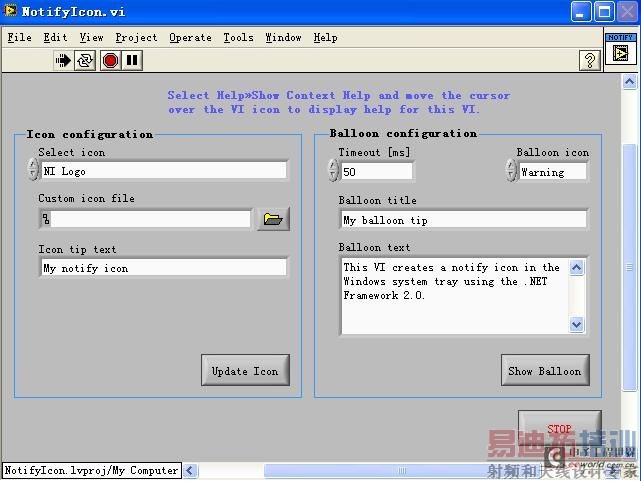The width and height of the screenshot is (641, 481).
Task: Click the Custom icon file path field
Action: pyautogui.click(x=150, y=219)
